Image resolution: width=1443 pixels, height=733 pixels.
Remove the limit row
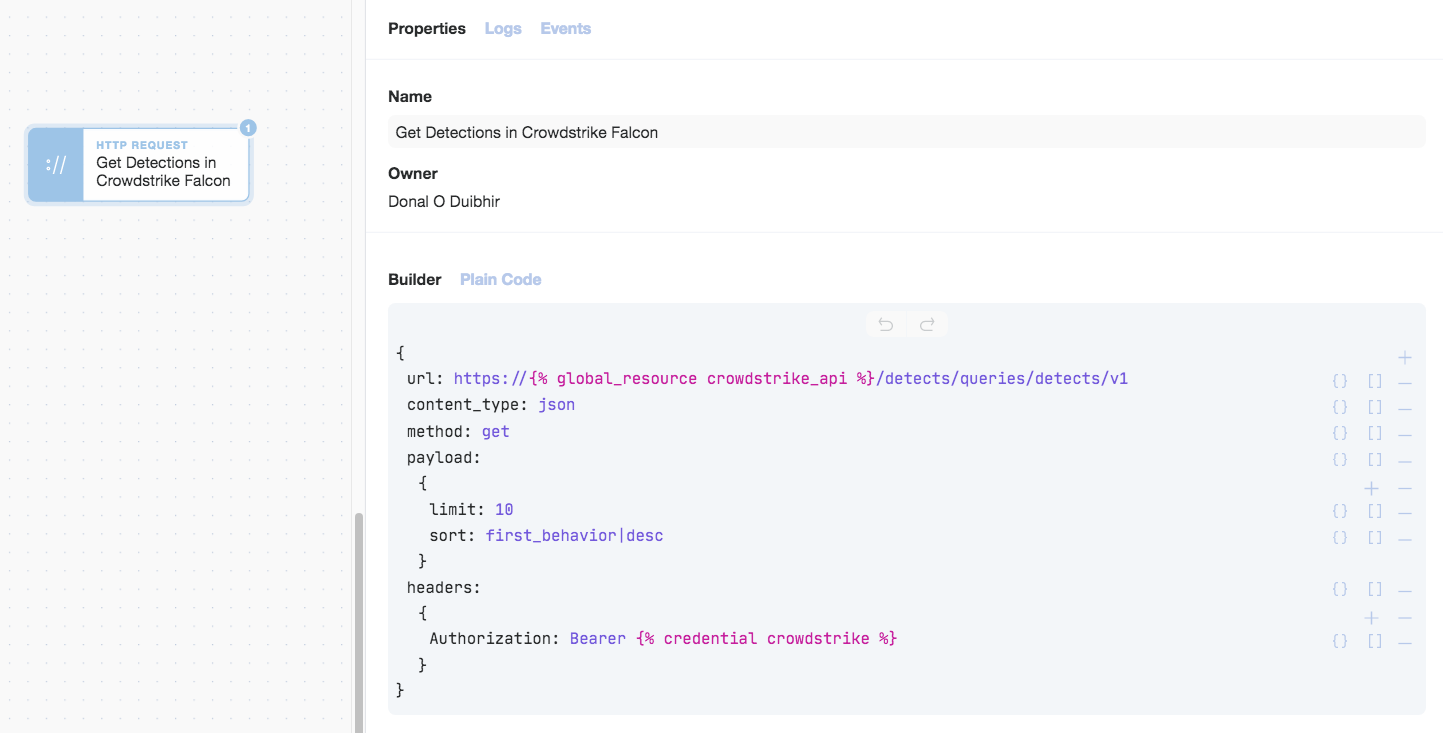coord(1405,512)
